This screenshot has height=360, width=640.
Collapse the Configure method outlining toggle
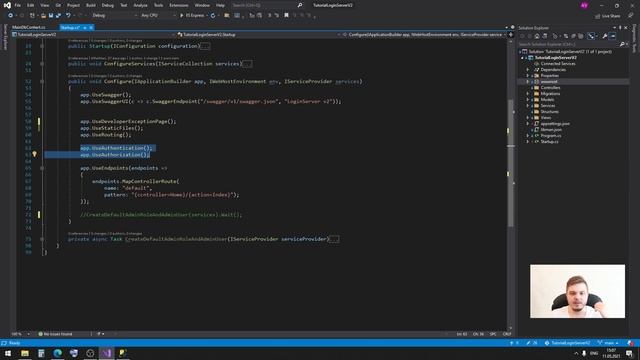[x=42, y=81]
